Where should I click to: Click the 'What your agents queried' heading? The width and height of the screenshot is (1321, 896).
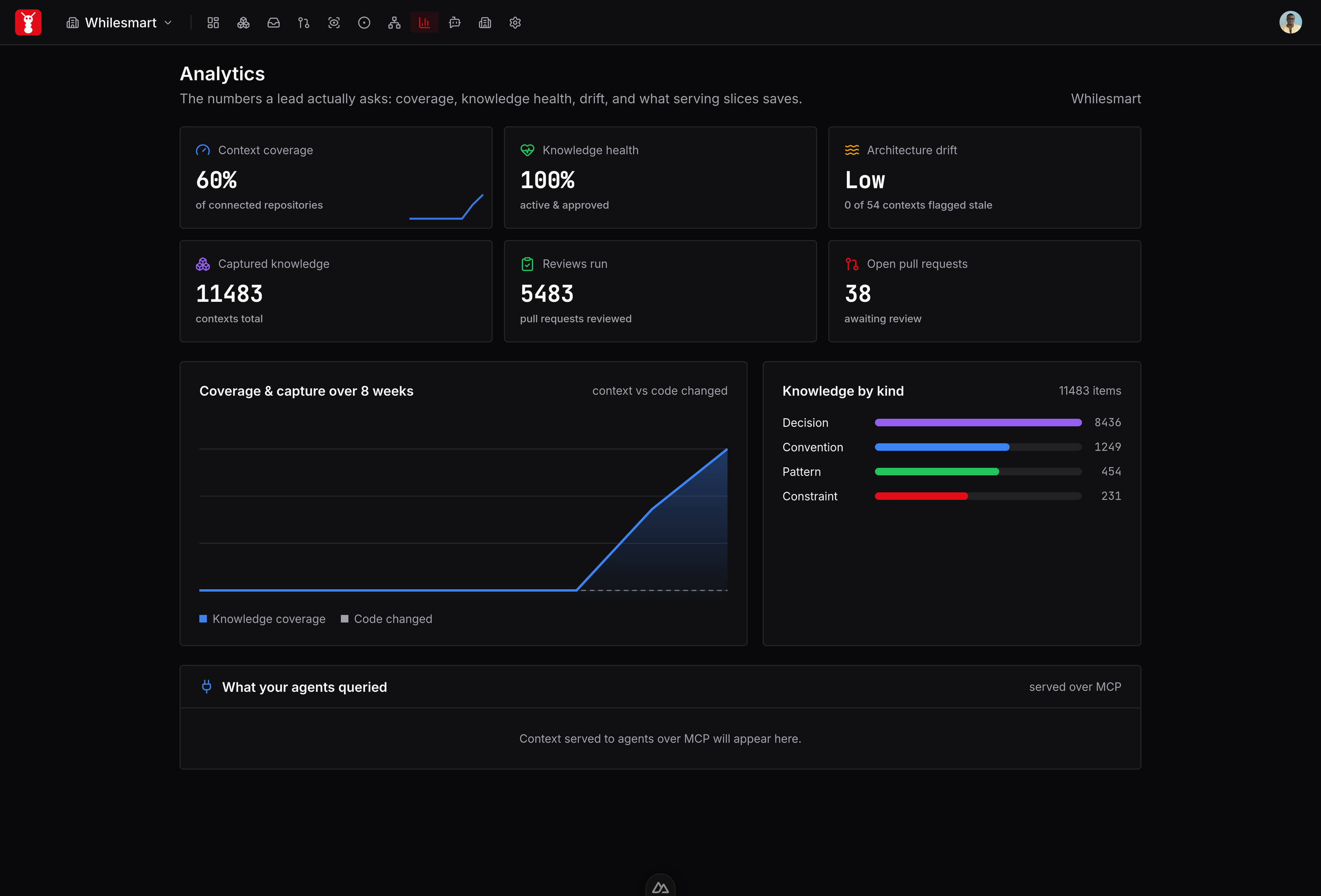tap(305, 687)
